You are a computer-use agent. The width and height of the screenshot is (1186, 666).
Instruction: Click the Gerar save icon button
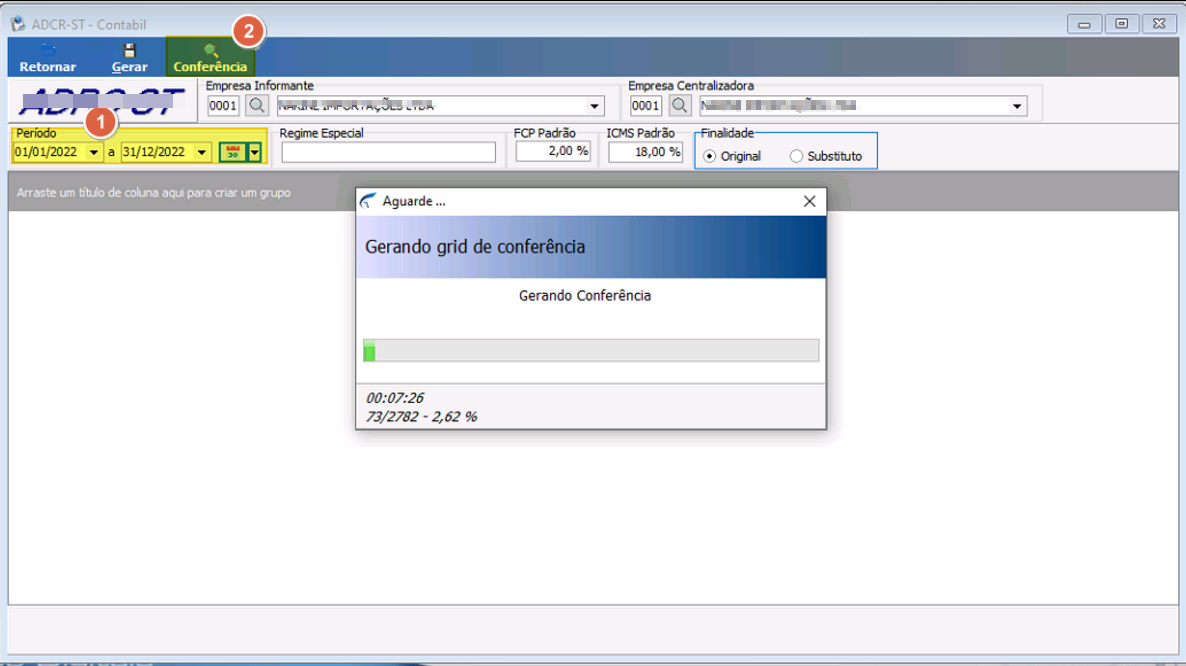pyautogui.click(x=129, y=57)
